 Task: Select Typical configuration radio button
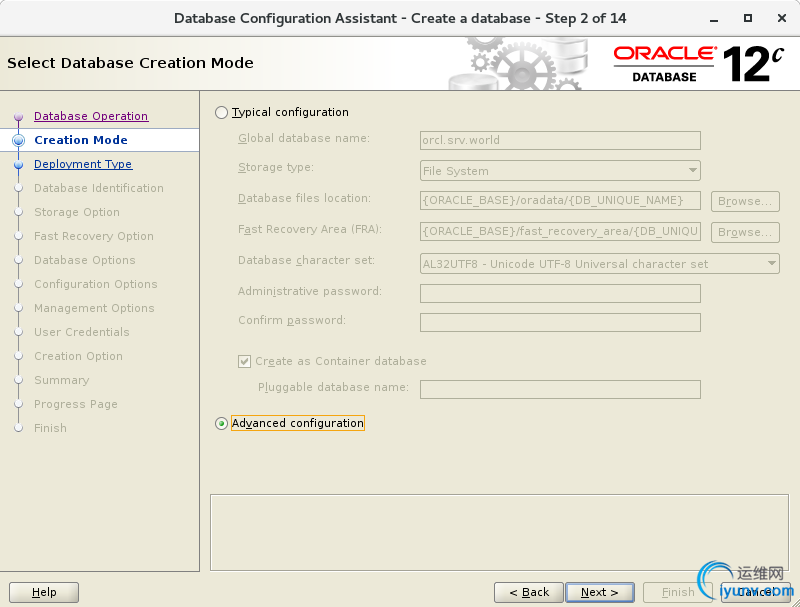pos(221,112)
